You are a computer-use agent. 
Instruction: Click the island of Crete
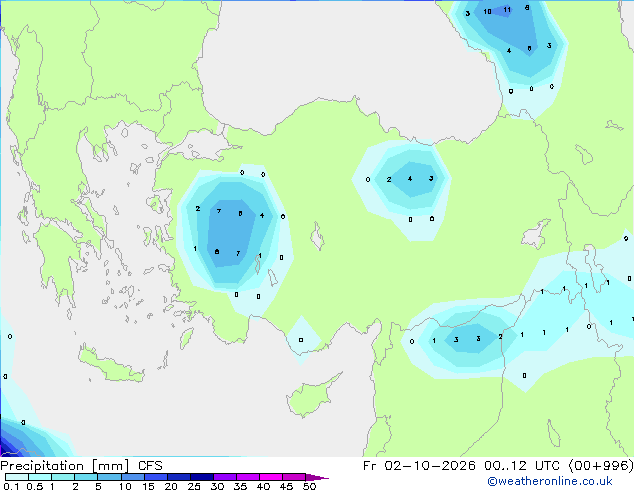111,366
